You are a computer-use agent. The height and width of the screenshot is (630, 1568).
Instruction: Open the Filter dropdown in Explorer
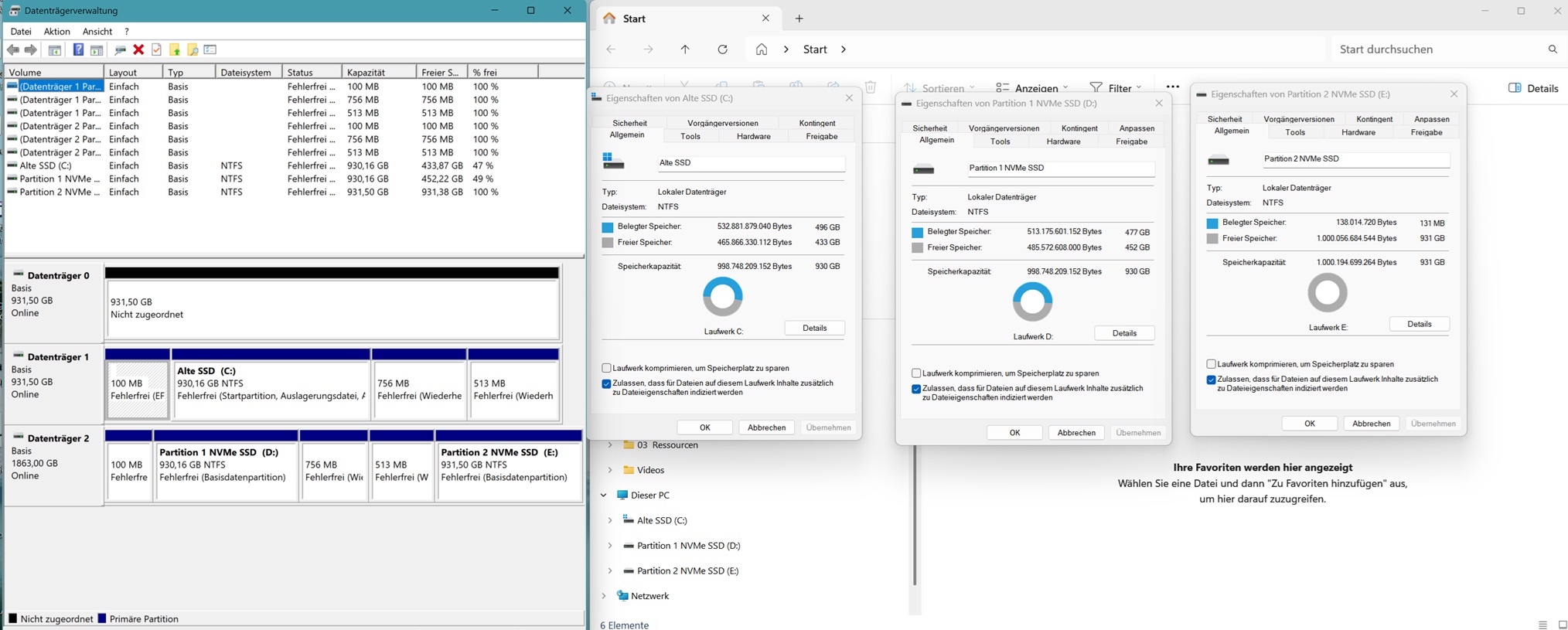click(1116, 87)
